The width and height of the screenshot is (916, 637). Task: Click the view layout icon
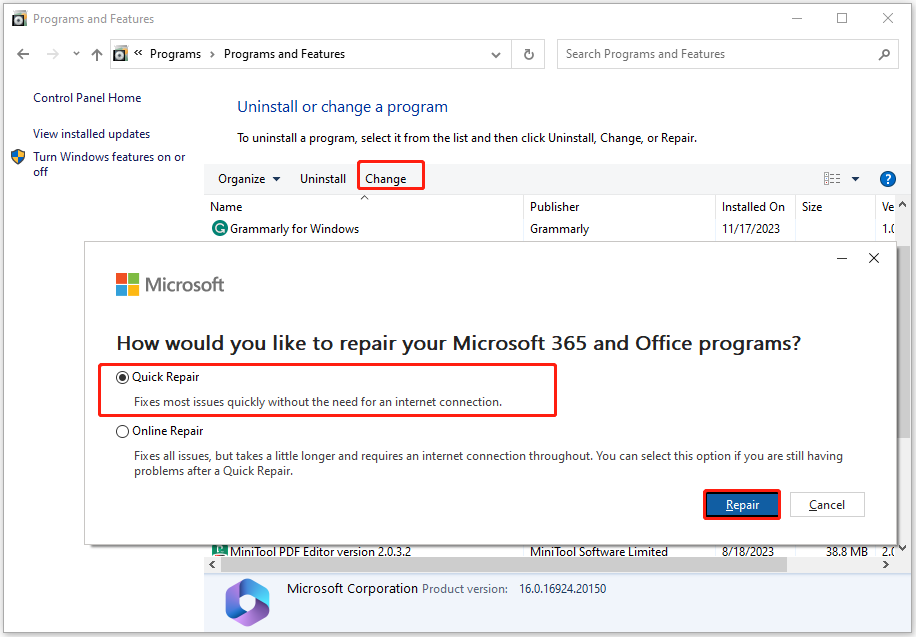pos(832,179)
